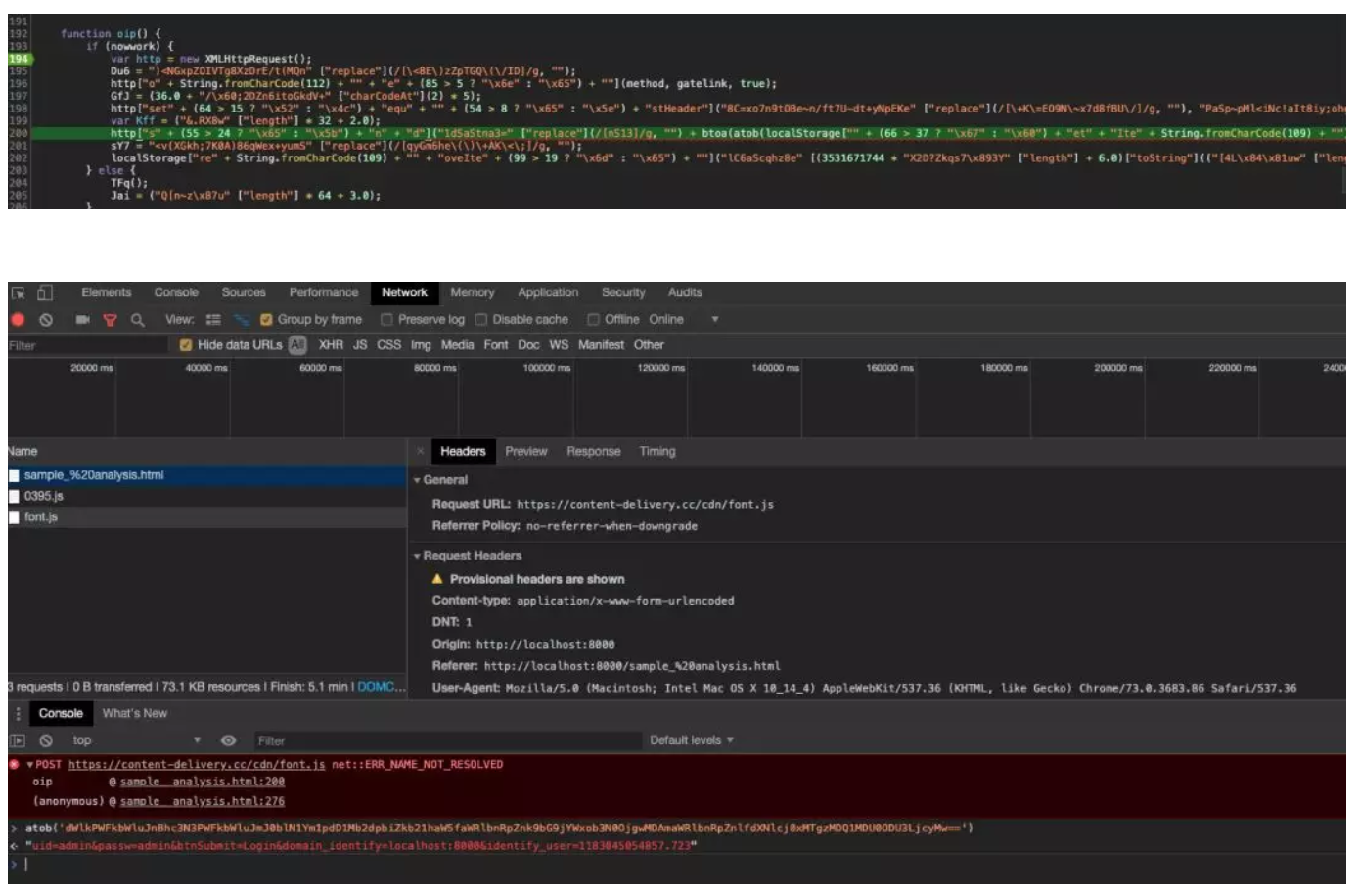Toggle the red filter funnel icon

110,320
